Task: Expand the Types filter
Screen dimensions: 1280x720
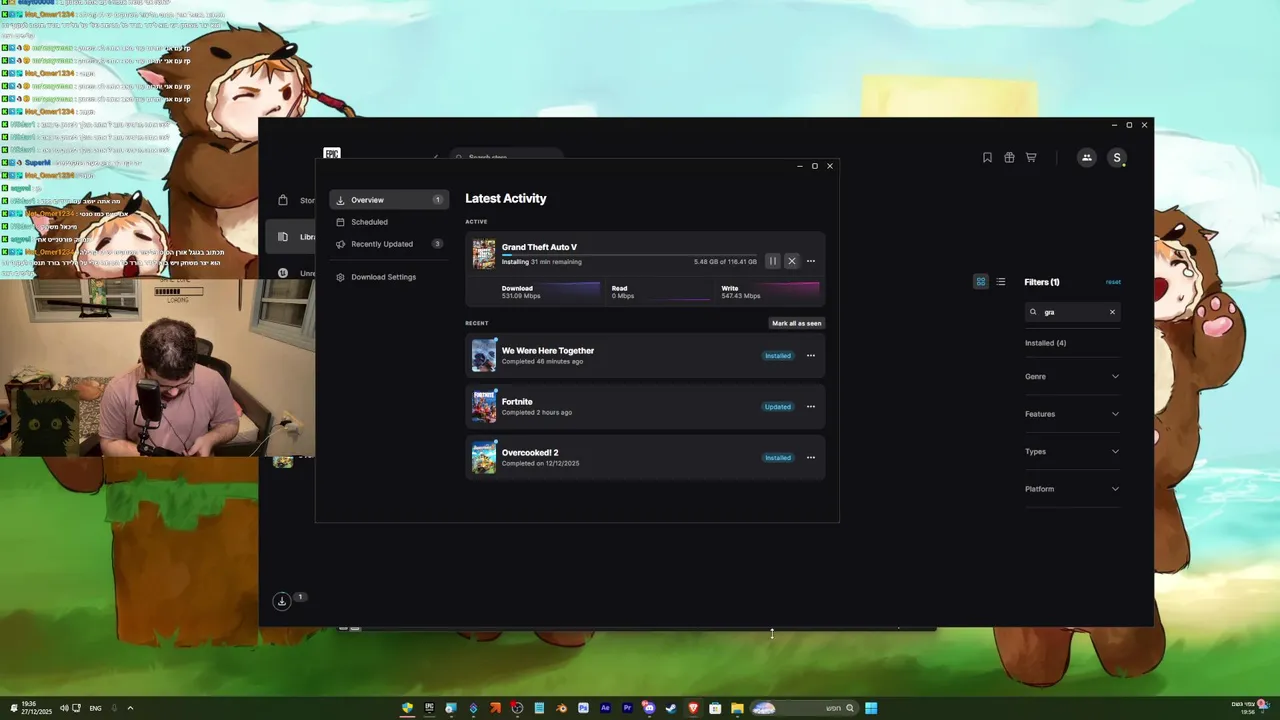Action: (x=1072, y=451)
